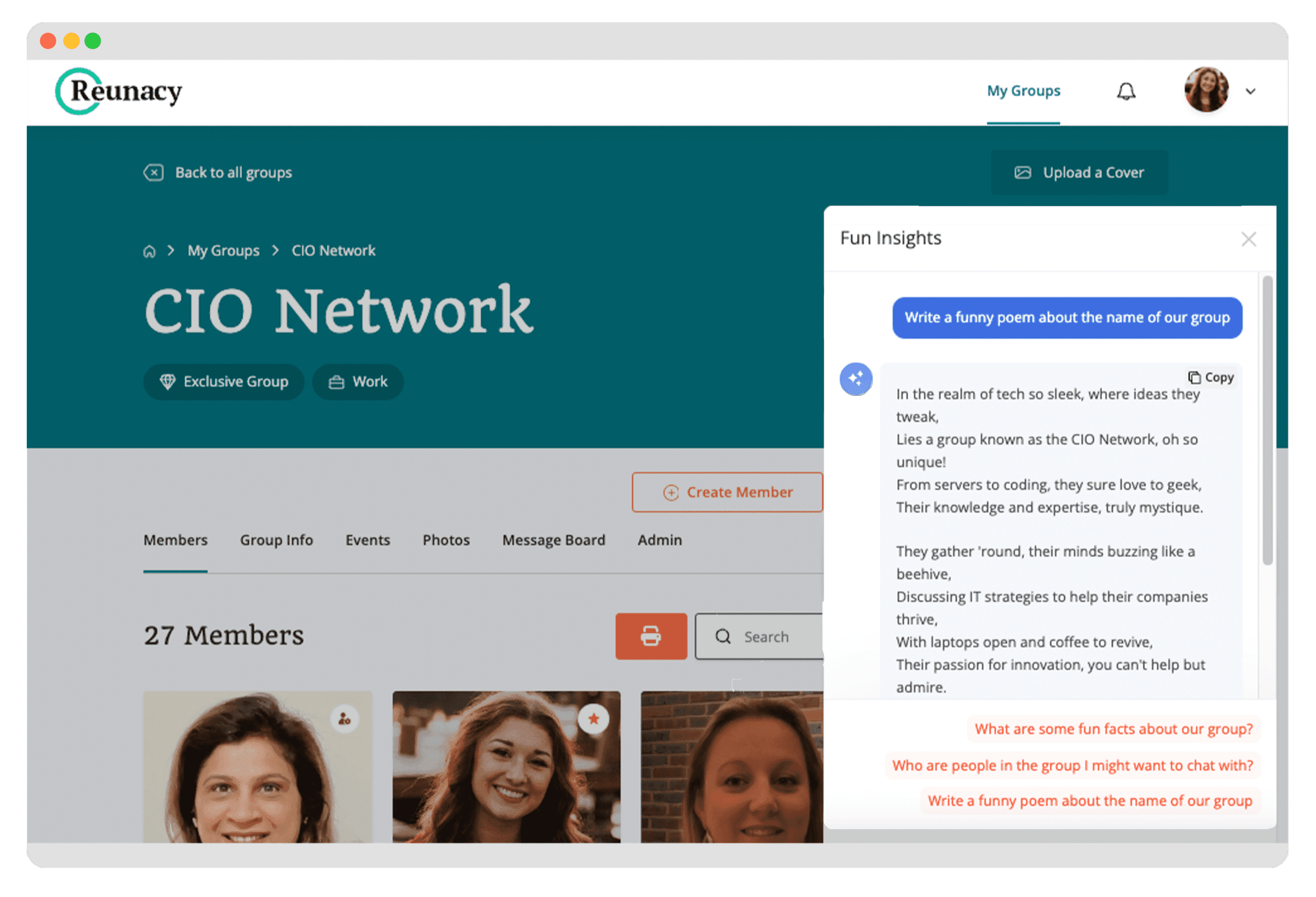Switch to the Members tab
Viewport: 1316px width, 897px height.
[x=175, y=540]
